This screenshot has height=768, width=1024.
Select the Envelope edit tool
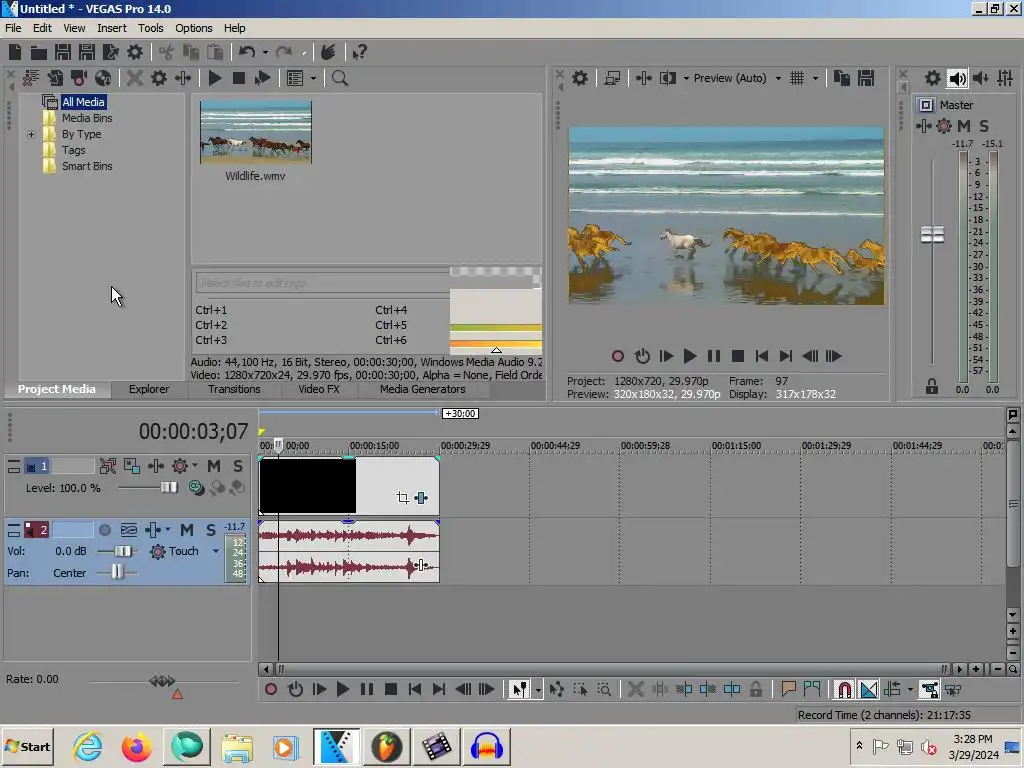556,689
